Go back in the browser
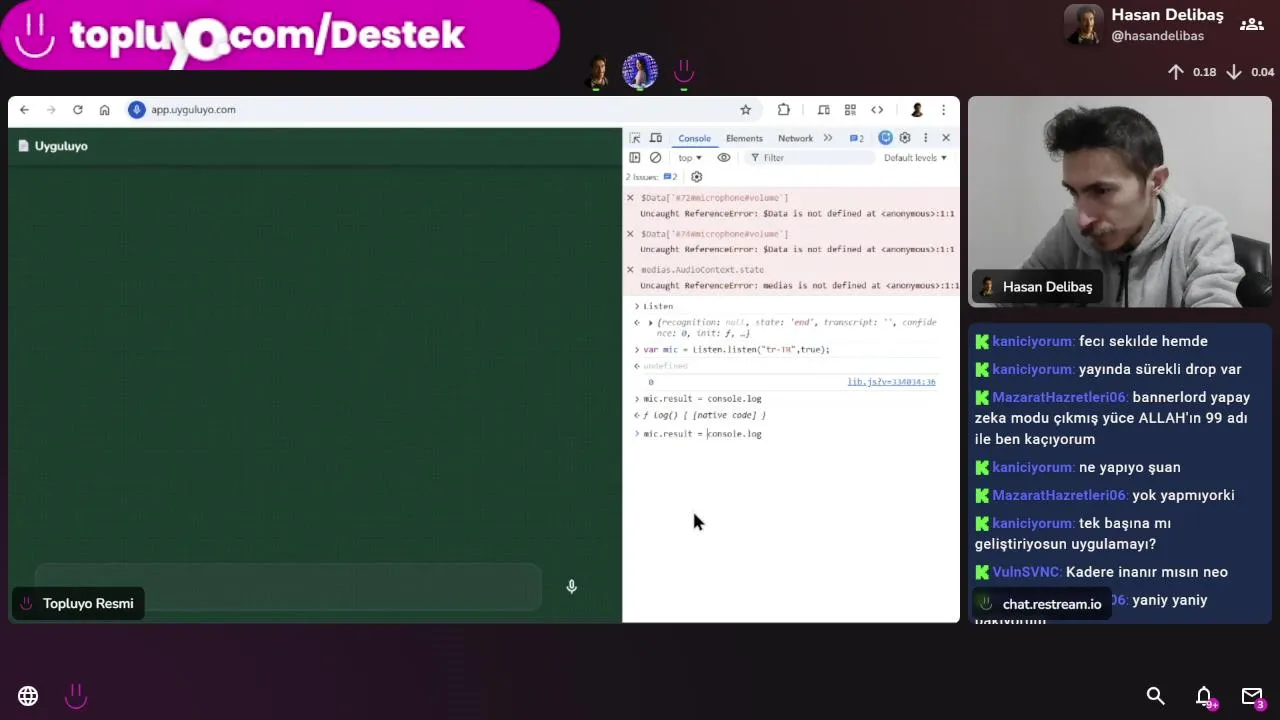The image size is (1280, 720). click(25, 110)
